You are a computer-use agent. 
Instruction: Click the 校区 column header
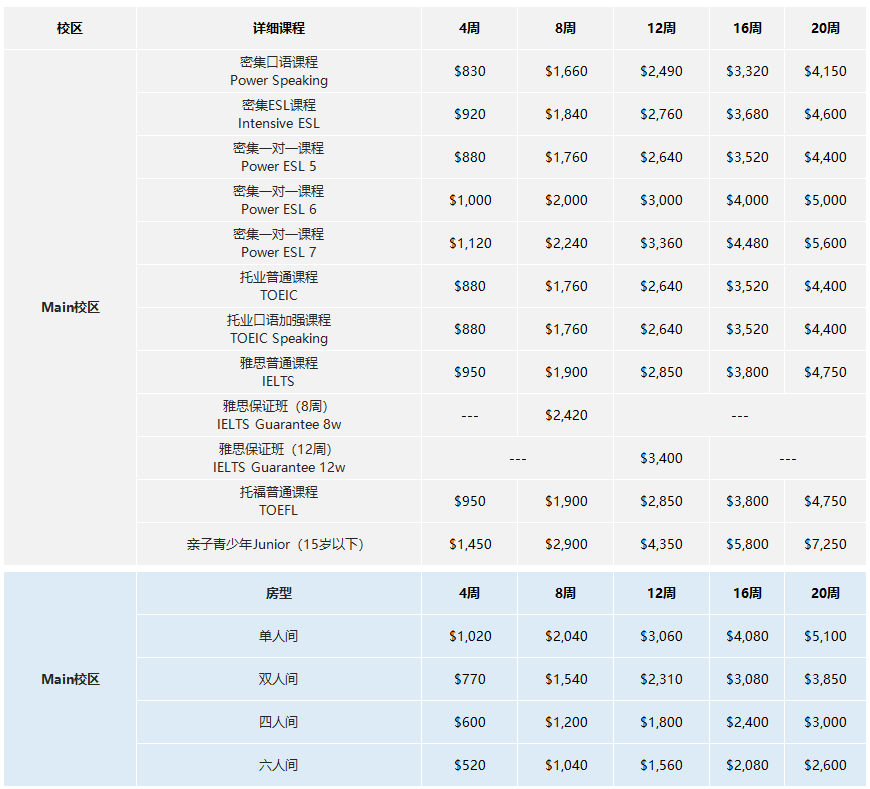pos(70,28)
